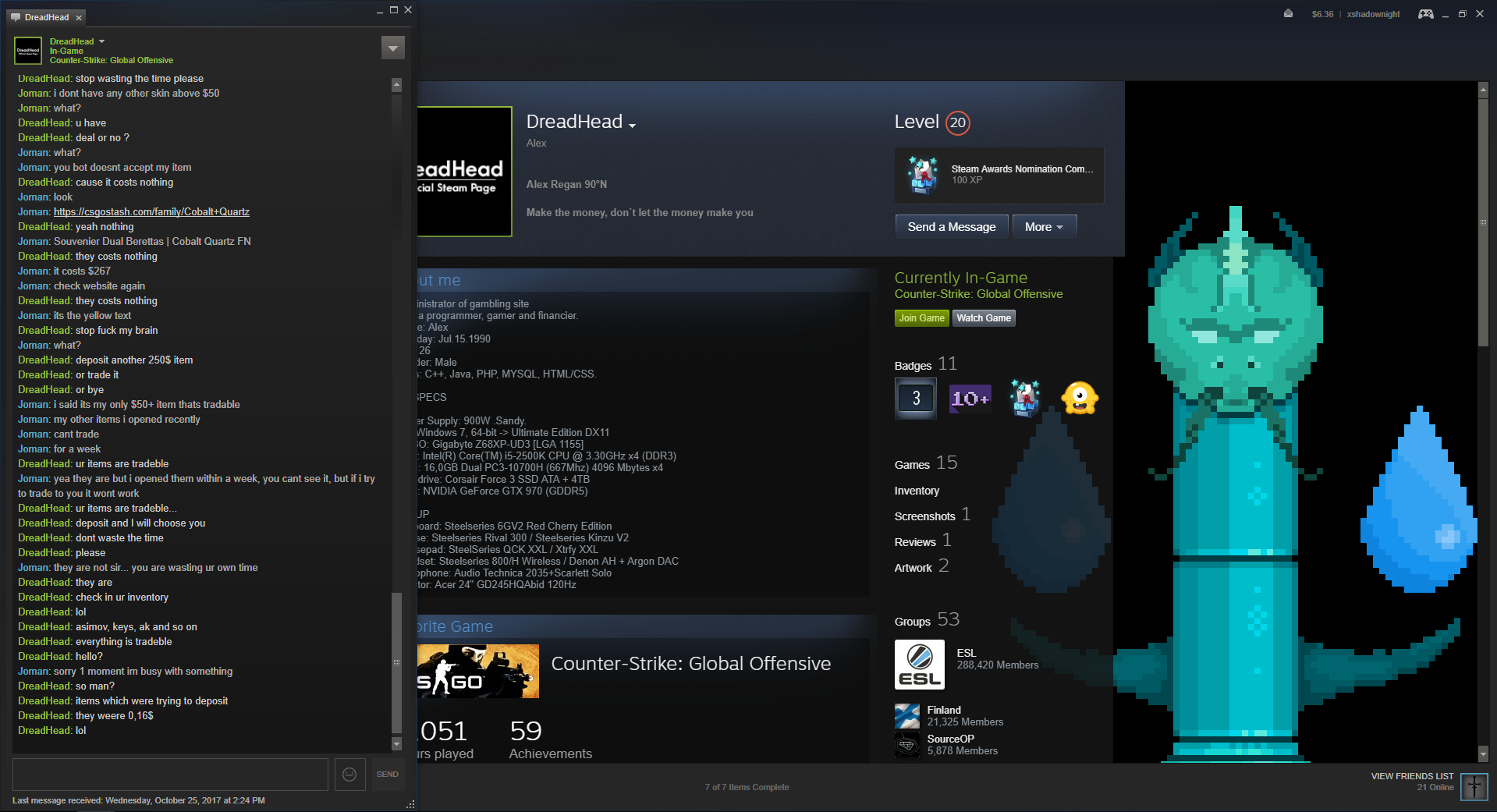Open the More dropdown on profile

coord(1045,227)
